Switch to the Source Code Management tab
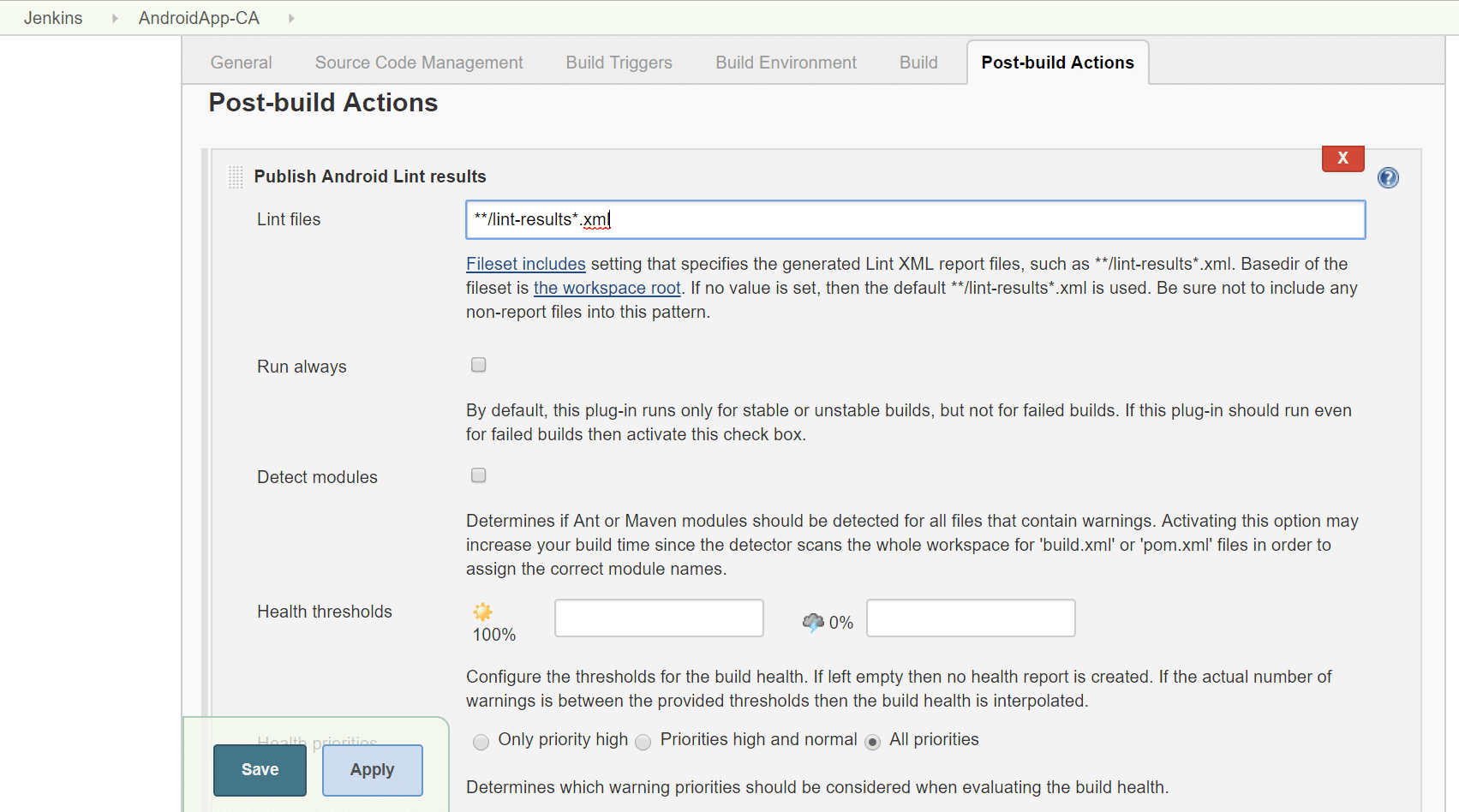Screen dimensions: 1459x812 [x=419, y=63]
